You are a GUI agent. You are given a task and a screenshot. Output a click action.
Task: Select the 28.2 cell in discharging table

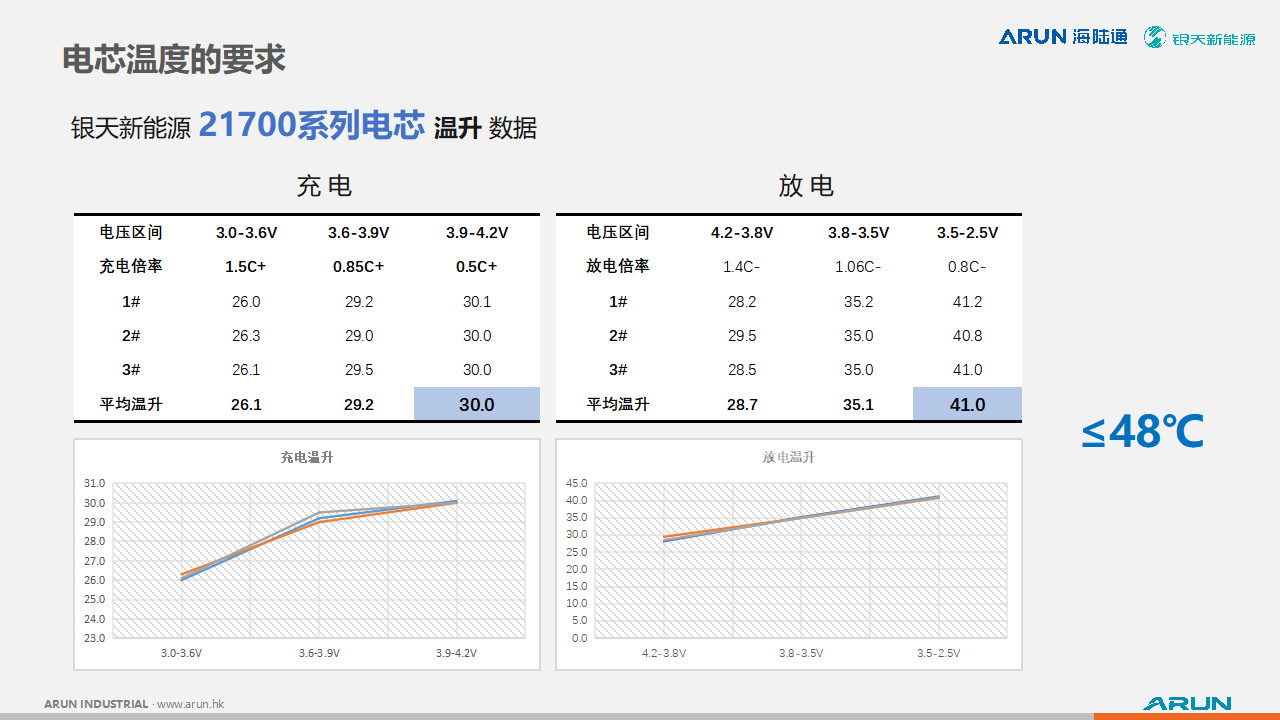pyautogui.click(x=742, y=302)
